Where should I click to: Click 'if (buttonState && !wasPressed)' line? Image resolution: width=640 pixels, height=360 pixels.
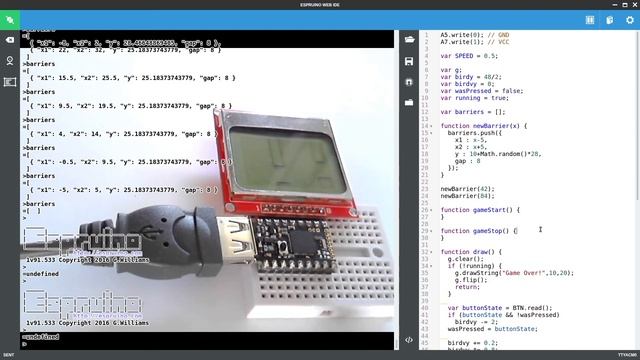503,315
